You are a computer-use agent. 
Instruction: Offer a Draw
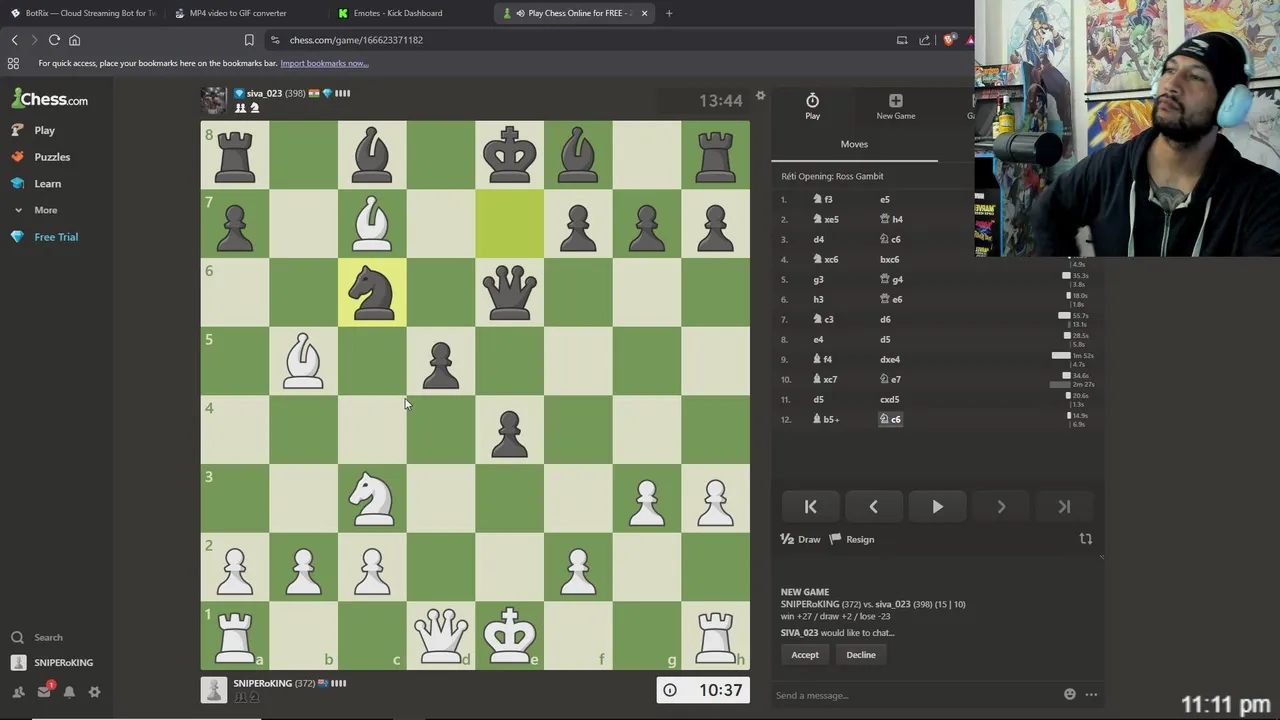(800, 539)
